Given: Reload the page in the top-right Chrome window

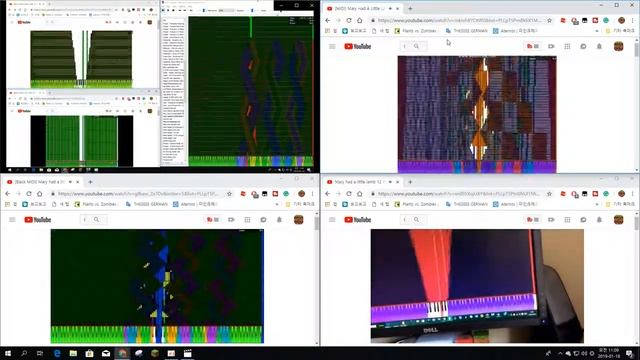Looking at the screenshot, I should tap(349, 20).
